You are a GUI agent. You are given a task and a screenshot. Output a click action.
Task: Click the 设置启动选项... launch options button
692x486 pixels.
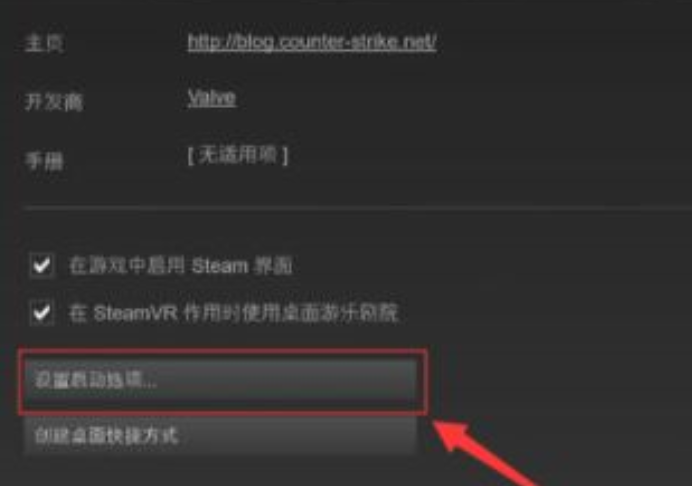click(x=221, y=381)
